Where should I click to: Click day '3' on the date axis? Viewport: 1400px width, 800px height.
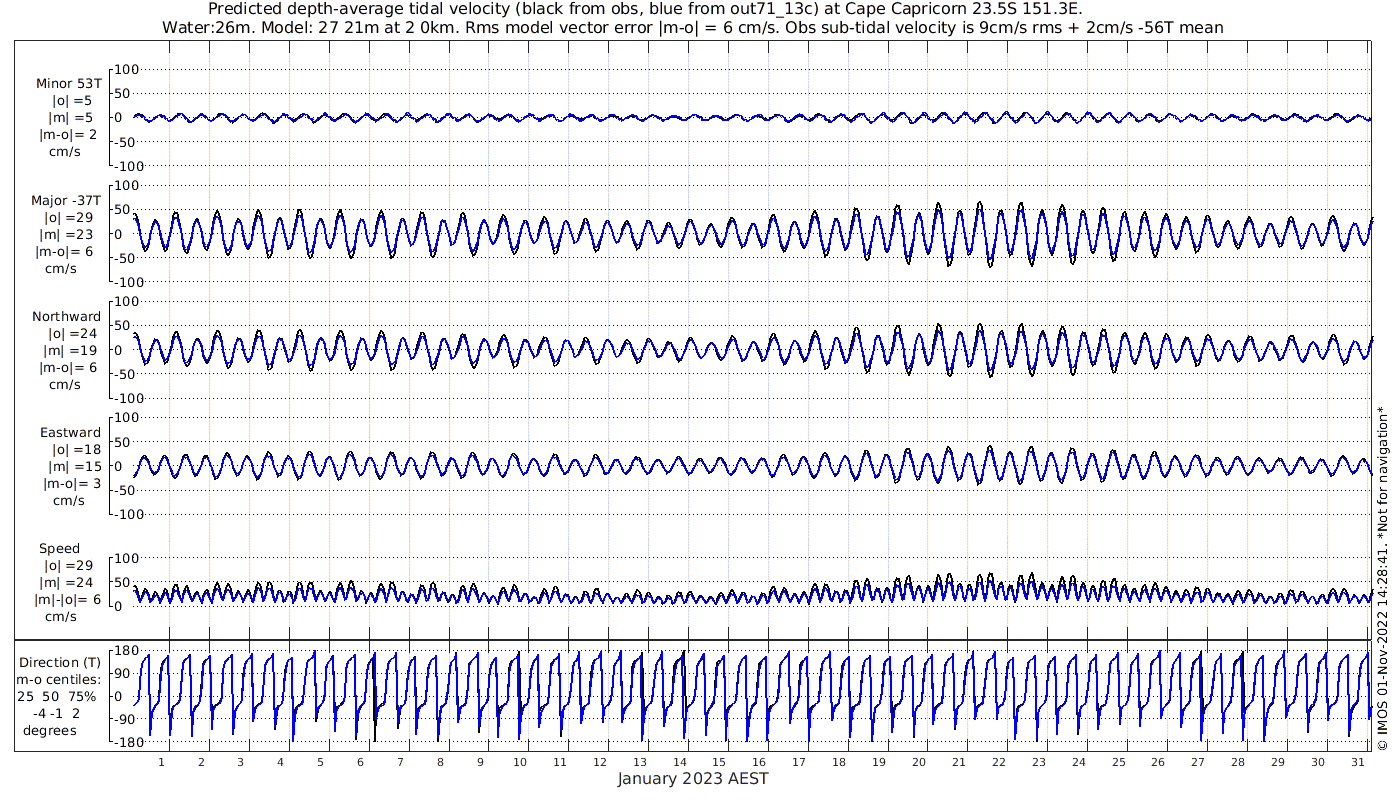[x=240, y=762]
